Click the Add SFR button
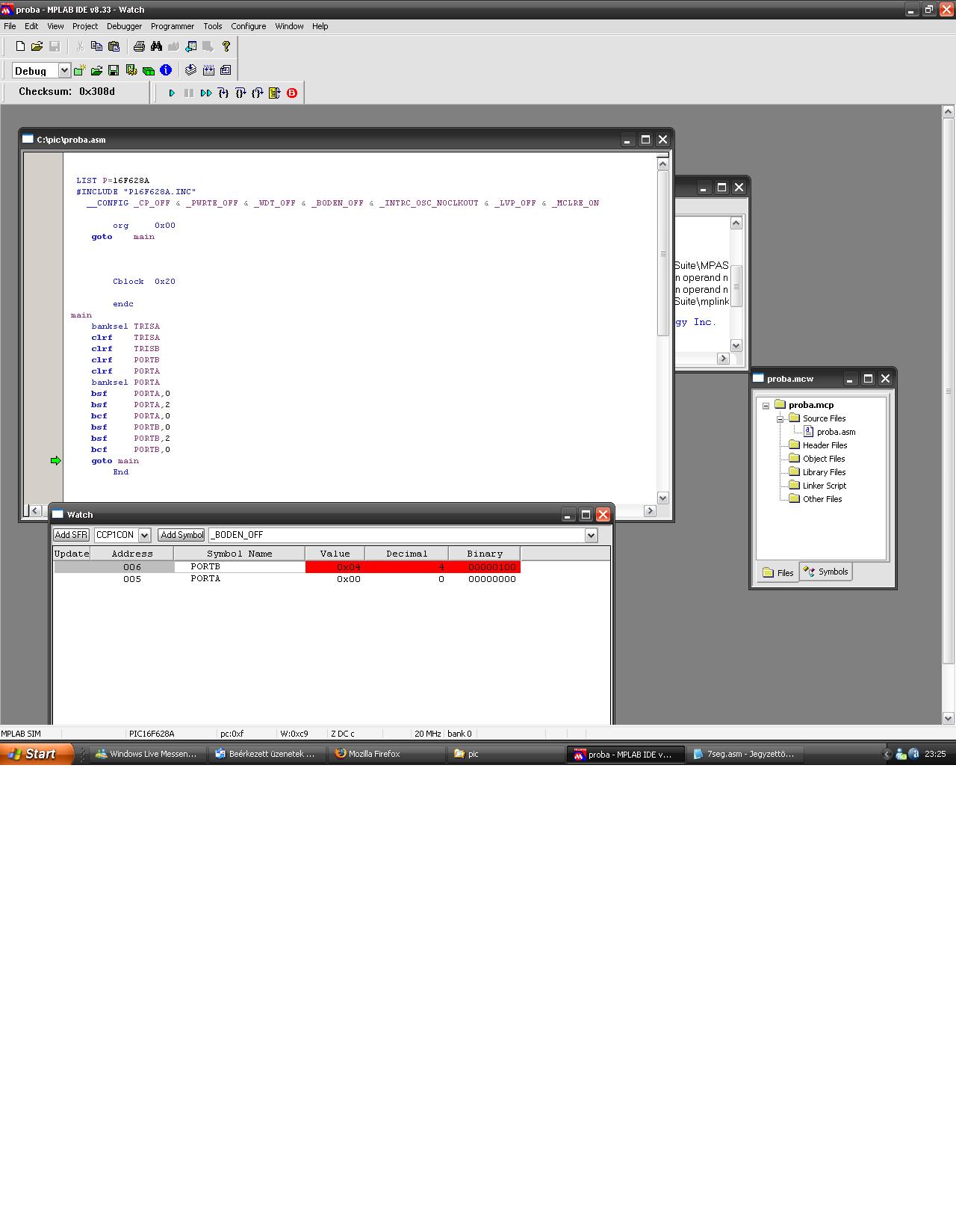The image size is (956, 1232). click(72, 535)
